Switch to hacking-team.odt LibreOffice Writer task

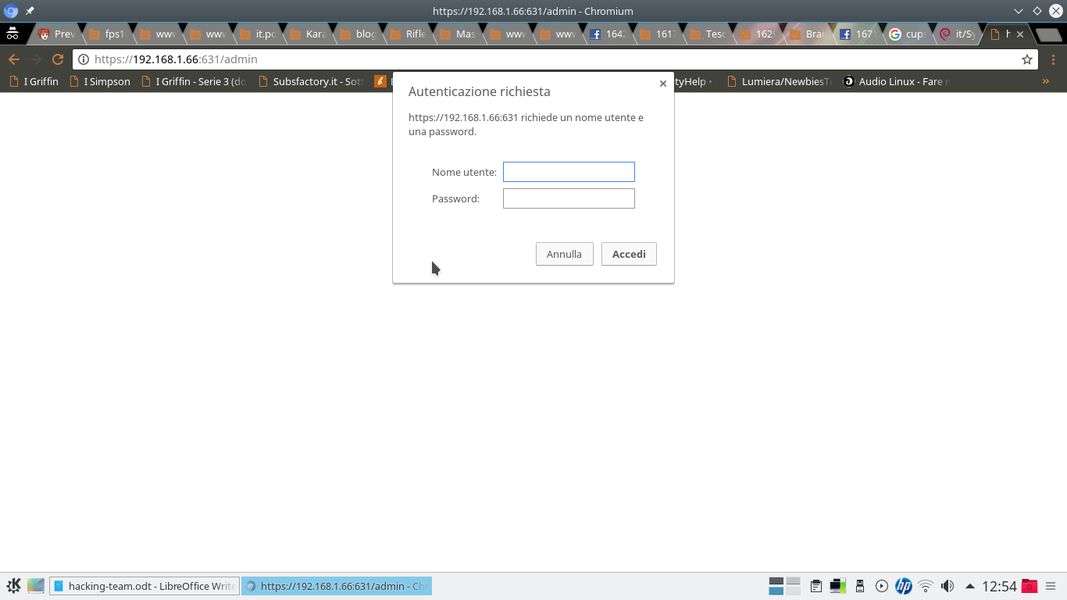(144, 586)
